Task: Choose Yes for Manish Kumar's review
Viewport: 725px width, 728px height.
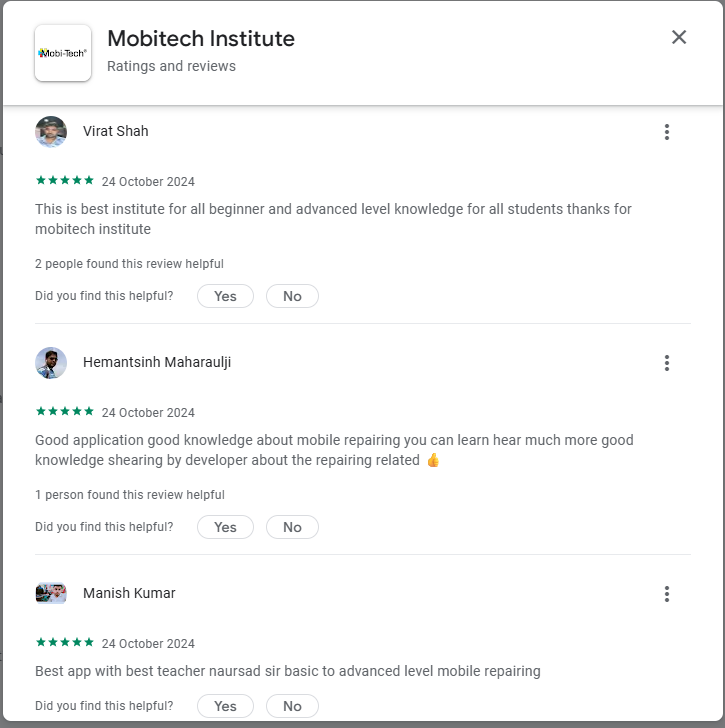Action: [x=225, y=706]
